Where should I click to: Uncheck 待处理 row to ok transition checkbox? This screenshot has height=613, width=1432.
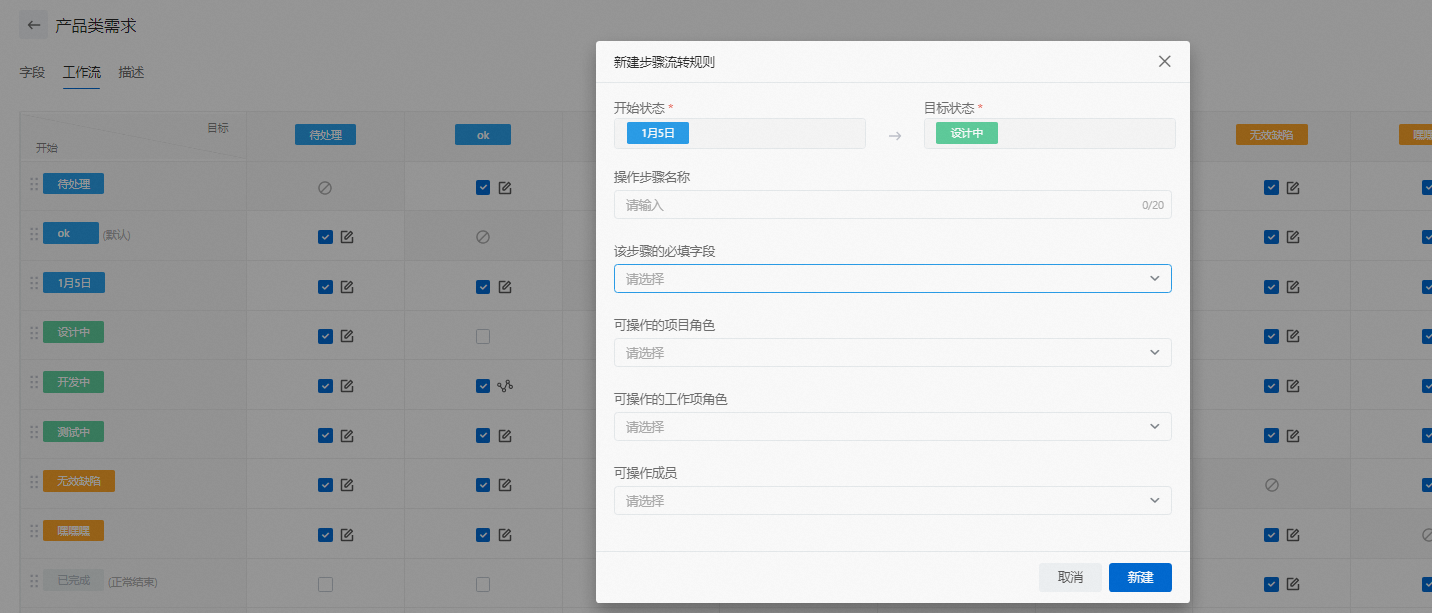(x=483, y=187)
